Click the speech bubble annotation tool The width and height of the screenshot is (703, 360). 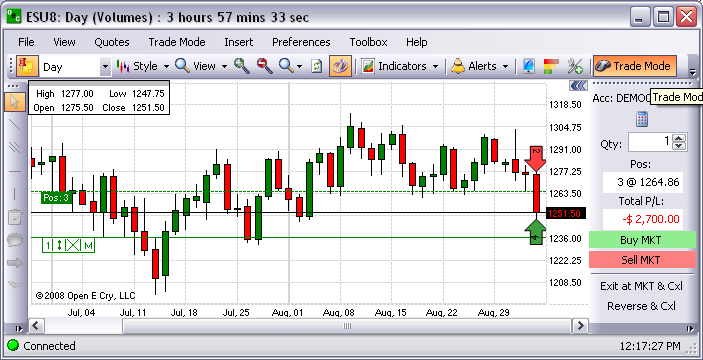14,240
